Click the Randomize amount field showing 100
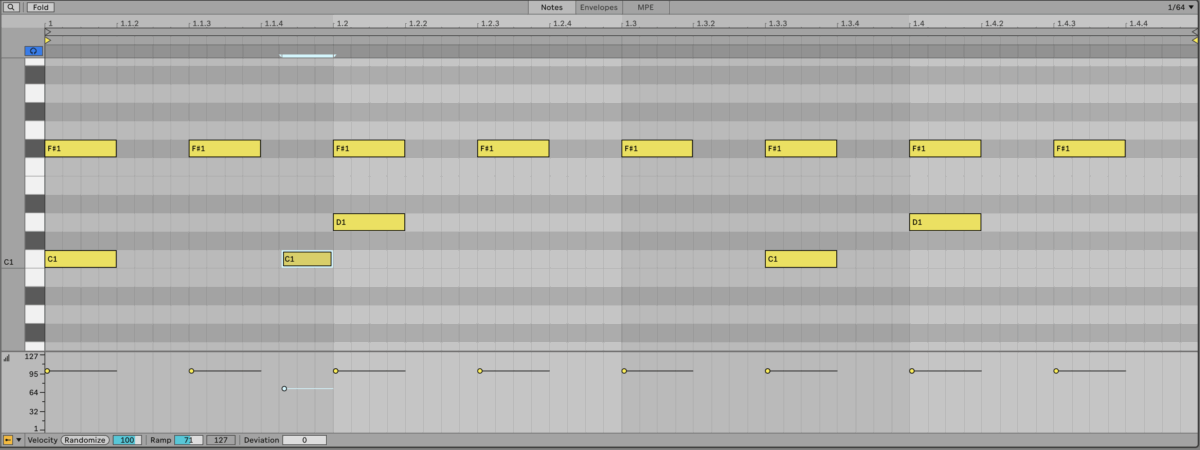Image resolution: width=1200 pixels, height=450 pixels. (127, 440)
